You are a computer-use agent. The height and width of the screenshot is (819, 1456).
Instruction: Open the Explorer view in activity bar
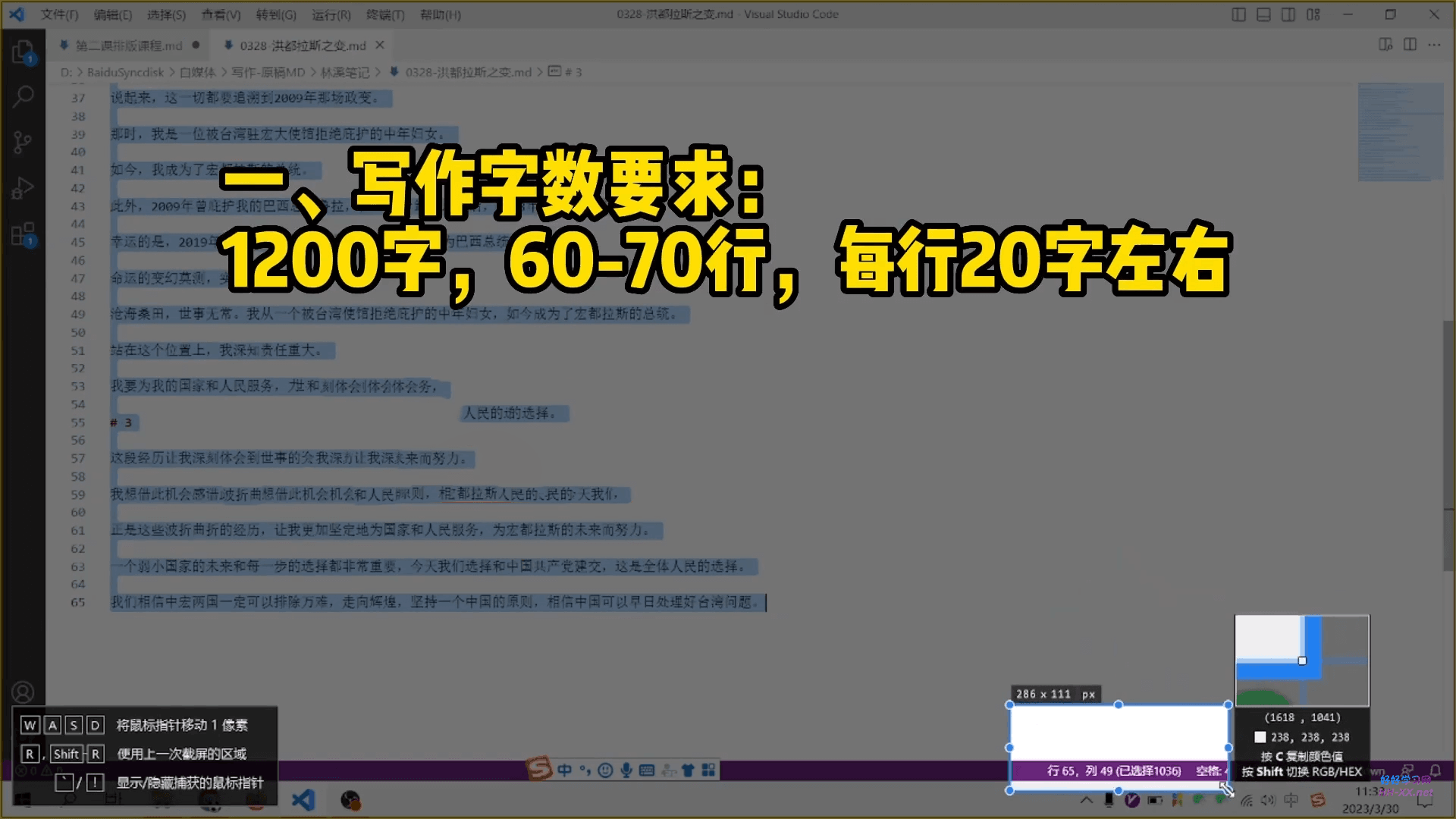tap(24, 53)
